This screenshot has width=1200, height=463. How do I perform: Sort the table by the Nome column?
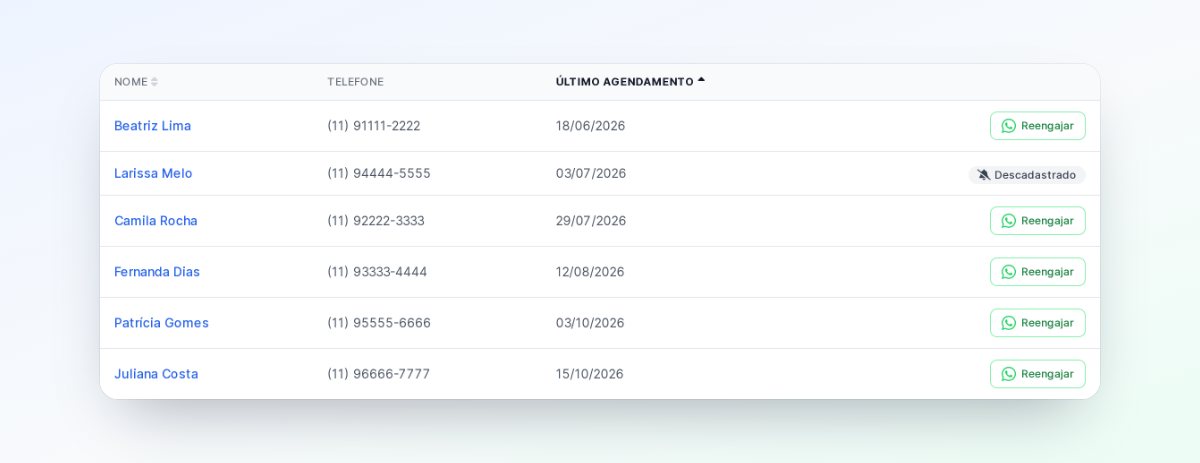135,82
